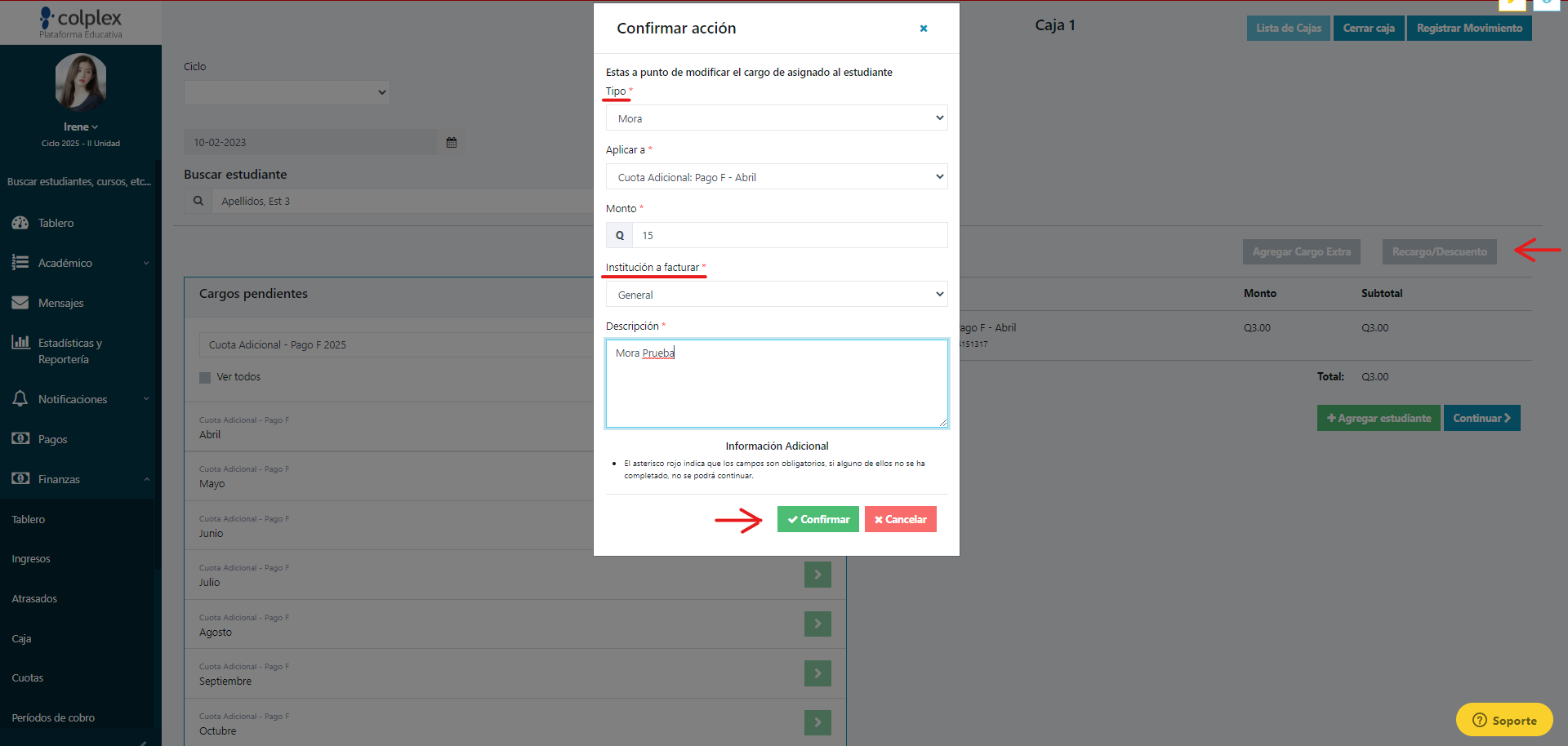1568x746 pixels.
Task: Click Agregar Cargo Extra button
Action: (1301, 251)
